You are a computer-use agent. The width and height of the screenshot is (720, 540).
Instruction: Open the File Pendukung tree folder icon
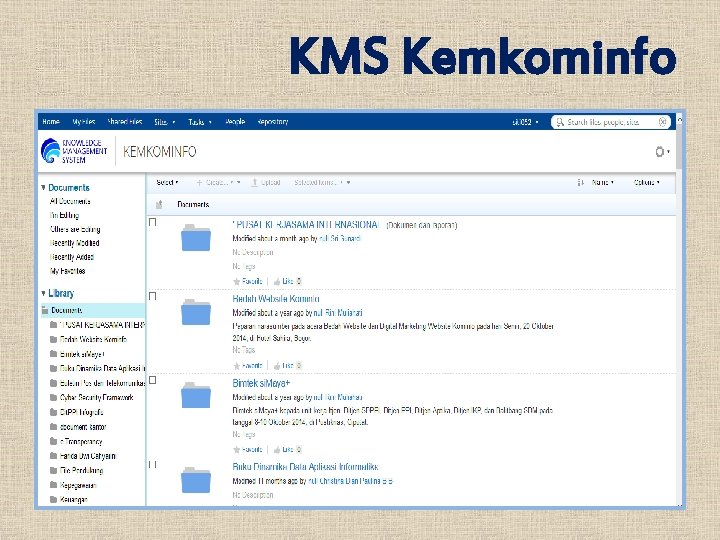coord(53,470)
